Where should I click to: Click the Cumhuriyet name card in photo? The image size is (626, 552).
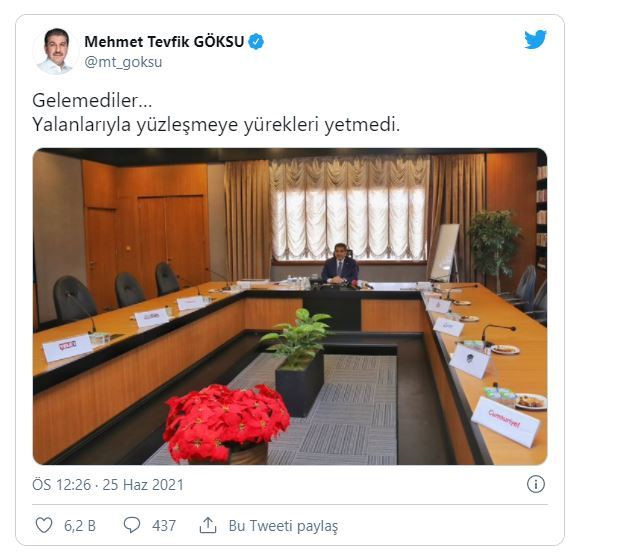point(505,422)
